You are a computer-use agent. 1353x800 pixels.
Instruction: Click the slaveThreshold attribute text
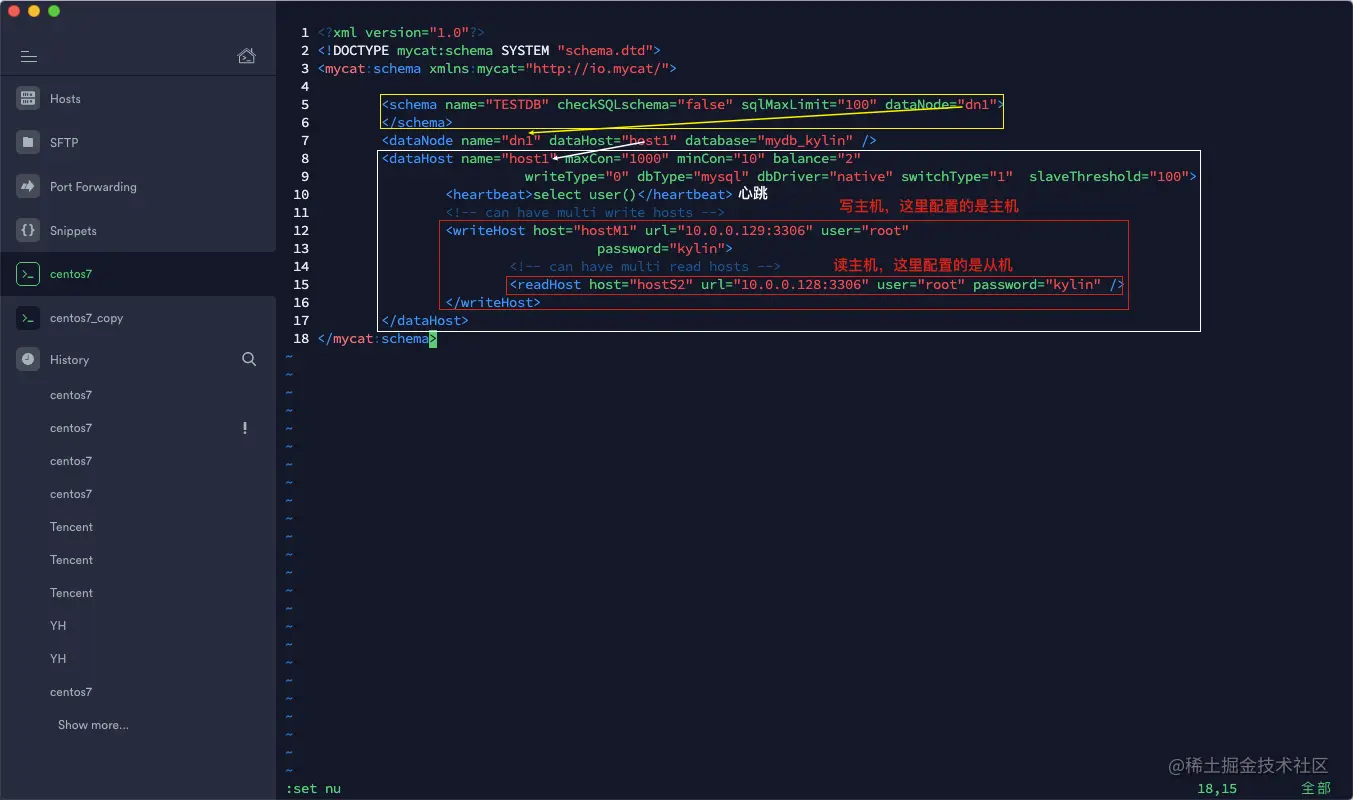(x=1085, y=177)
